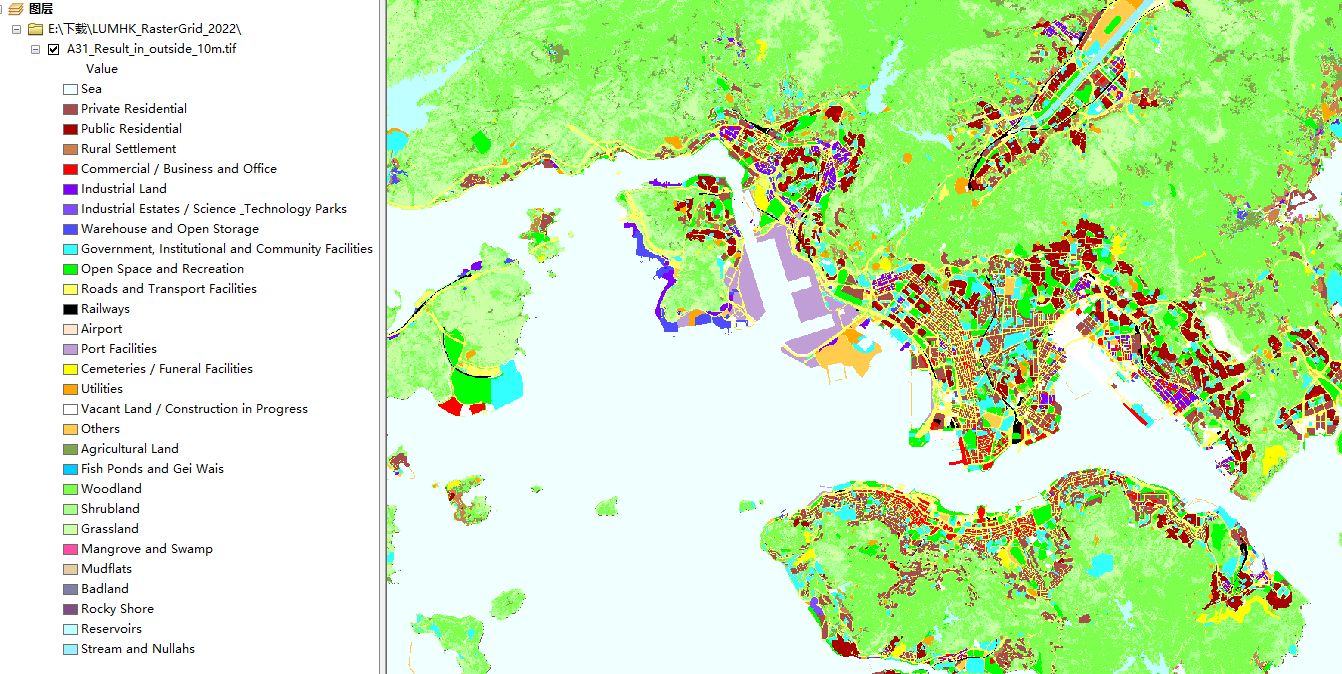The width and height of the screenshot is (1342, 674).
Task: Click the Port Facilities legend label
Action: pos(119,349)
